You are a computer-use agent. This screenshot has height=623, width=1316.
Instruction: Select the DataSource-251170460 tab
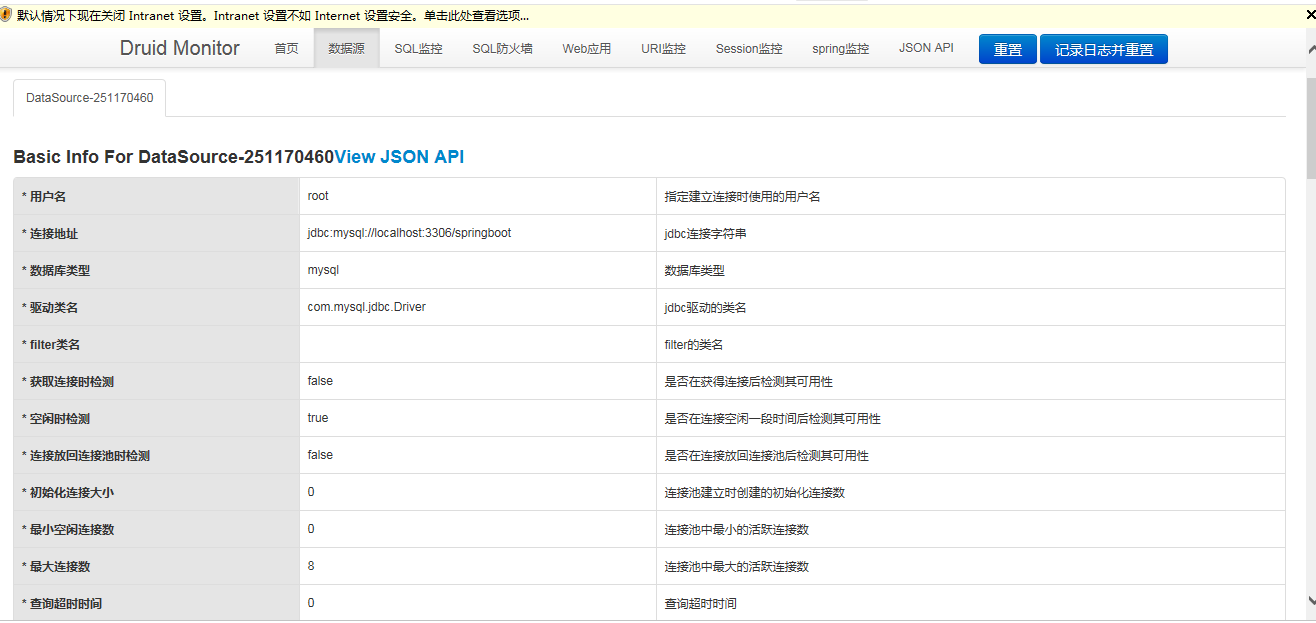[x=90, y=98]
